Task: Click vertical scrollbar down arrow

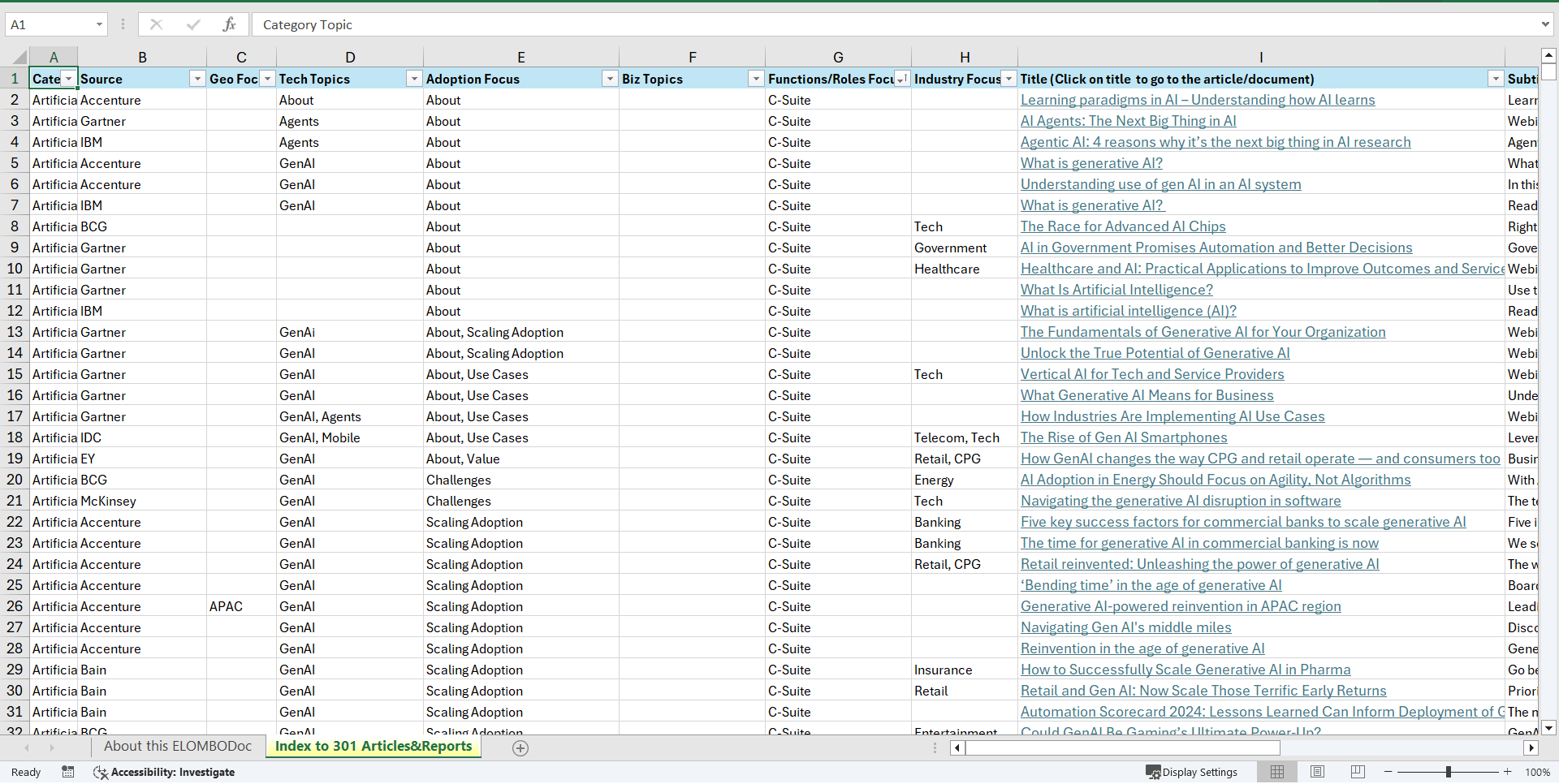Action: pos(1548,727)
